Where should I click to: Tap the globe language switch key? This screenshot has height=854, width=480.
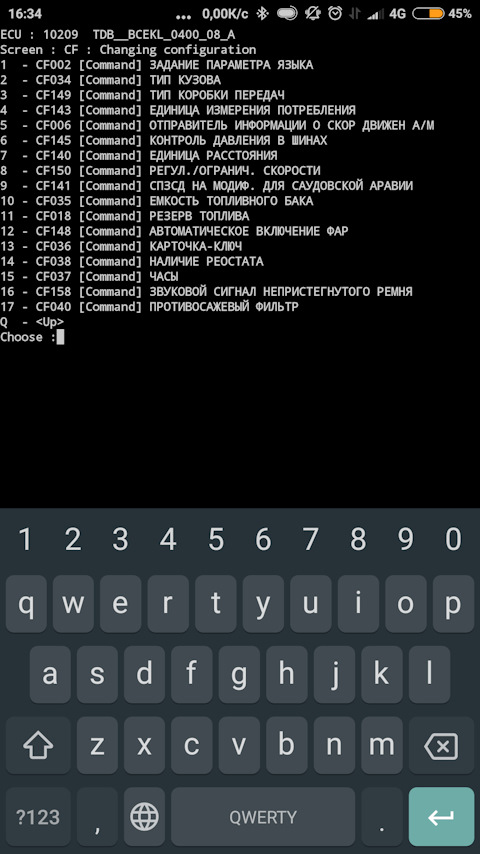[144, 816]
